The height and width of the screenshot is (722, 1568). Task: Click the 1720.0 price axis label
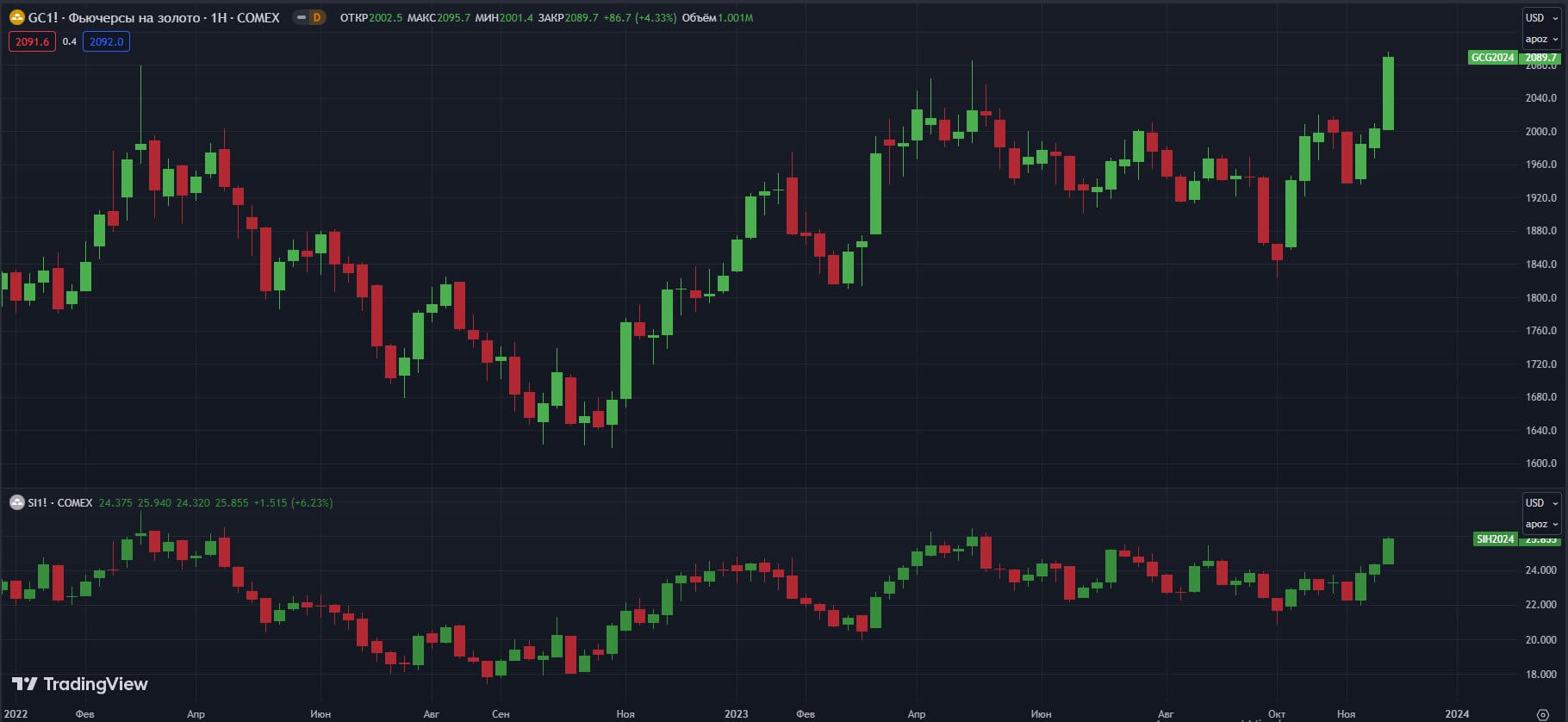pyautogui.click(x=1541, y=364)
